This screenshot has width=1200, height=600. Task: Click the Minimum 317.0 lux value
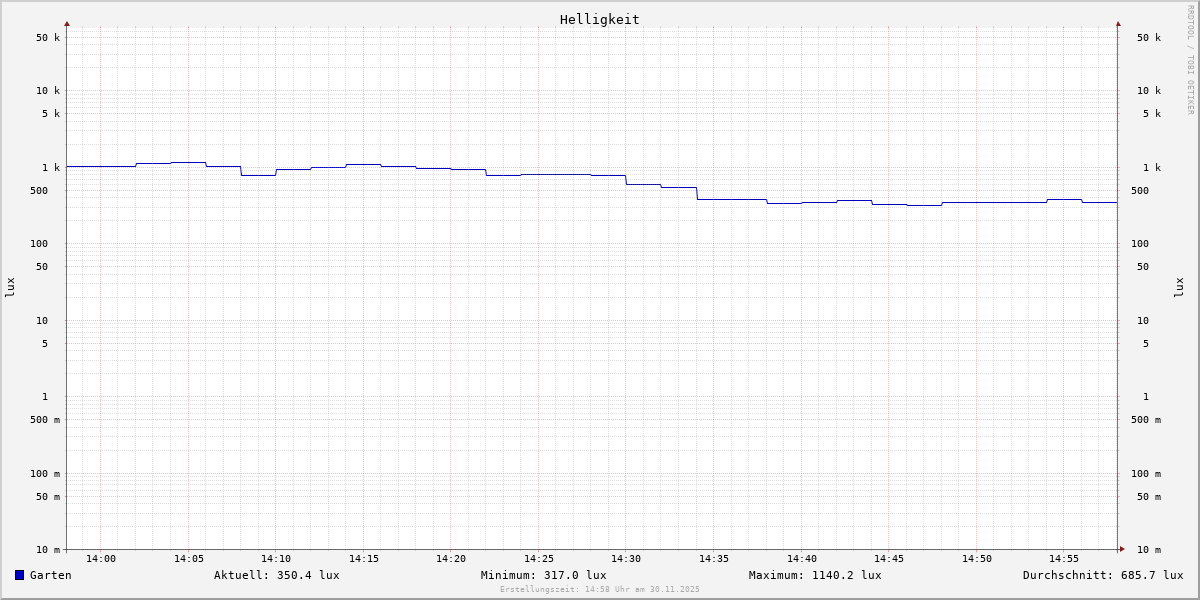click(543, 575)
